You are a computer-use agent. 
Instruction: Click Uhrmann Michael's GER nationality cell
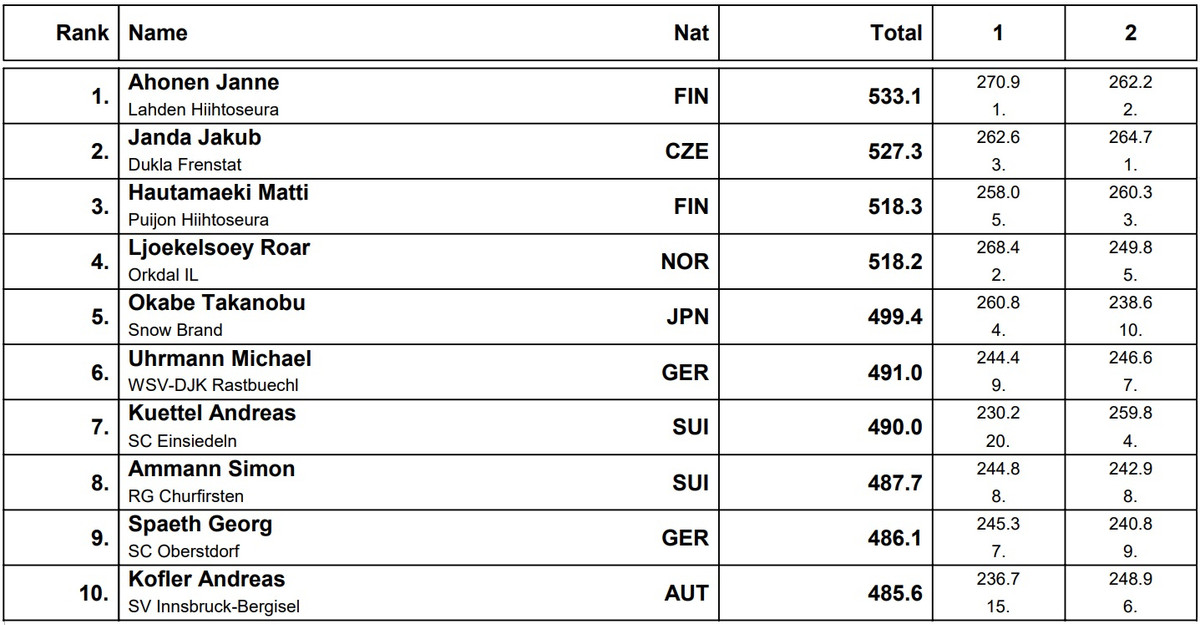(x=685, y=372)
